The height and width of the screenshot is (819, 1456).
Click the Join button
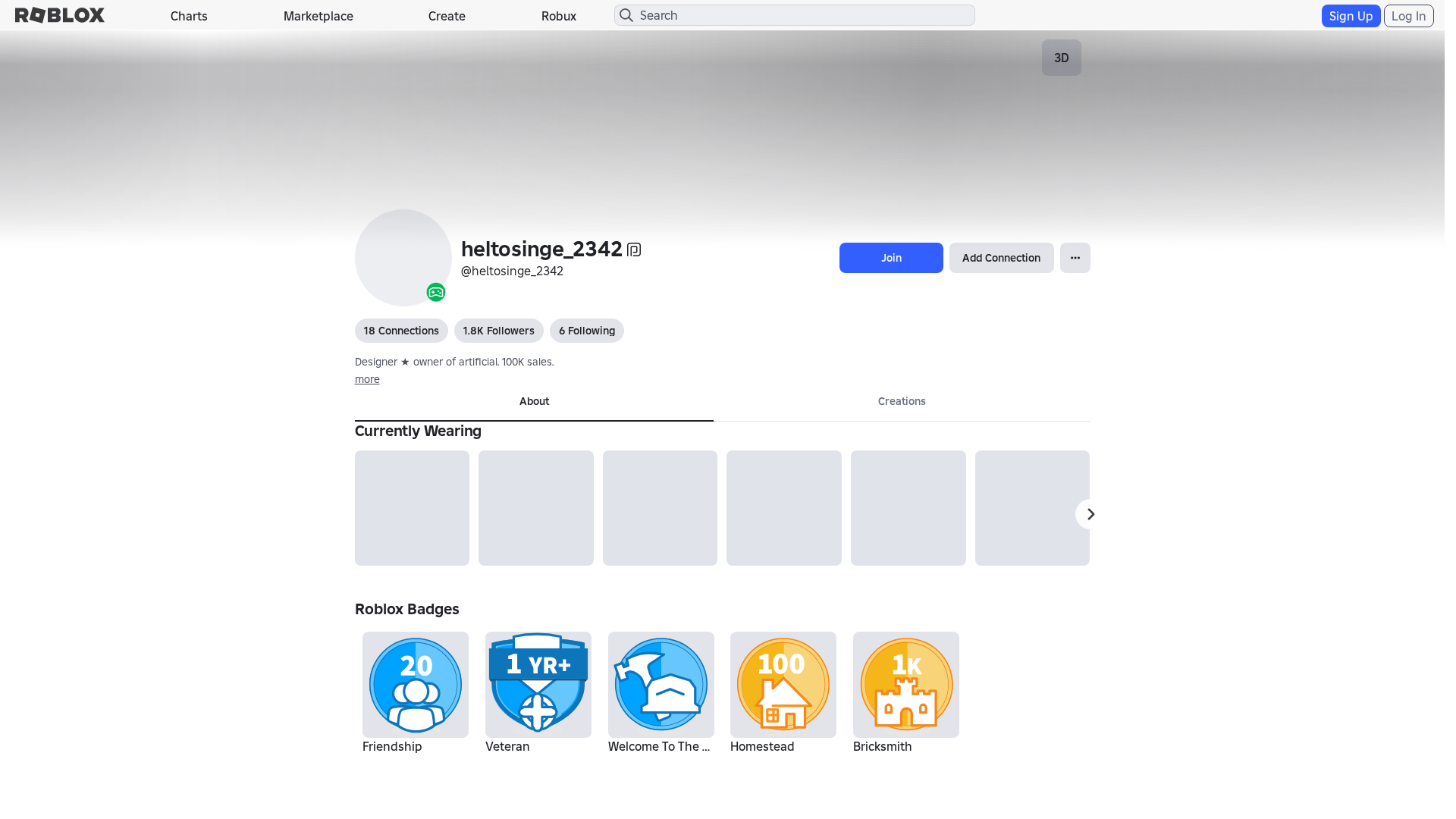(891, 258)
